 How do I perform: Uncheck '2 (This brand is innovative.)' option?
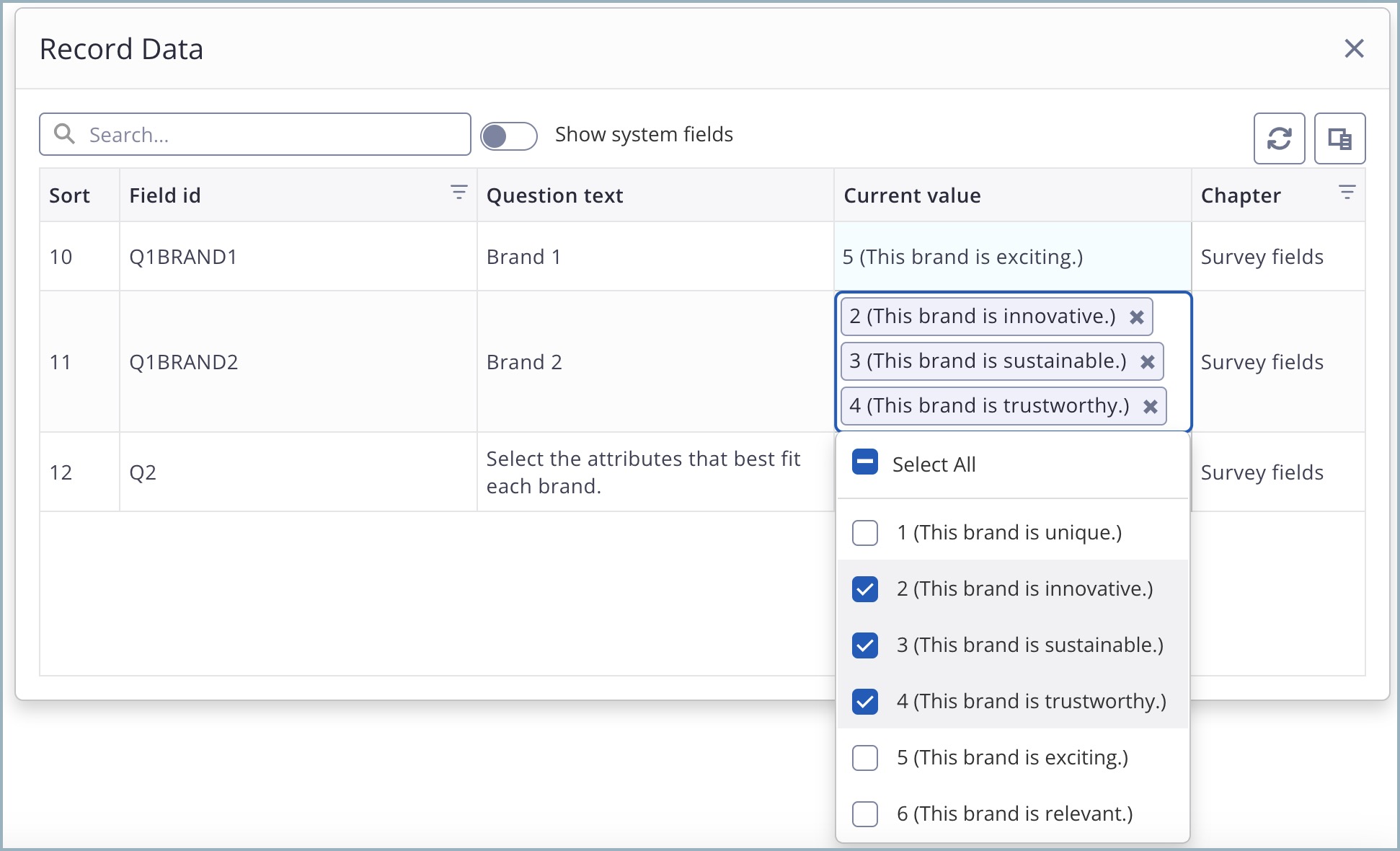[x=865, y=589]
